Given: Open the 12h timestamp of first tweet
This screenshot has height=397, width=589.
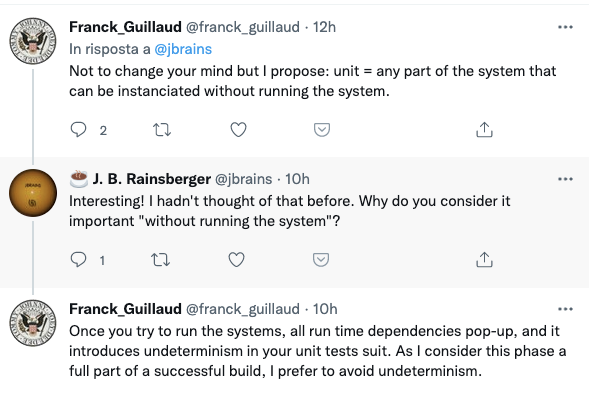Looking at the screenshot, I should click(x=324, y=27).
